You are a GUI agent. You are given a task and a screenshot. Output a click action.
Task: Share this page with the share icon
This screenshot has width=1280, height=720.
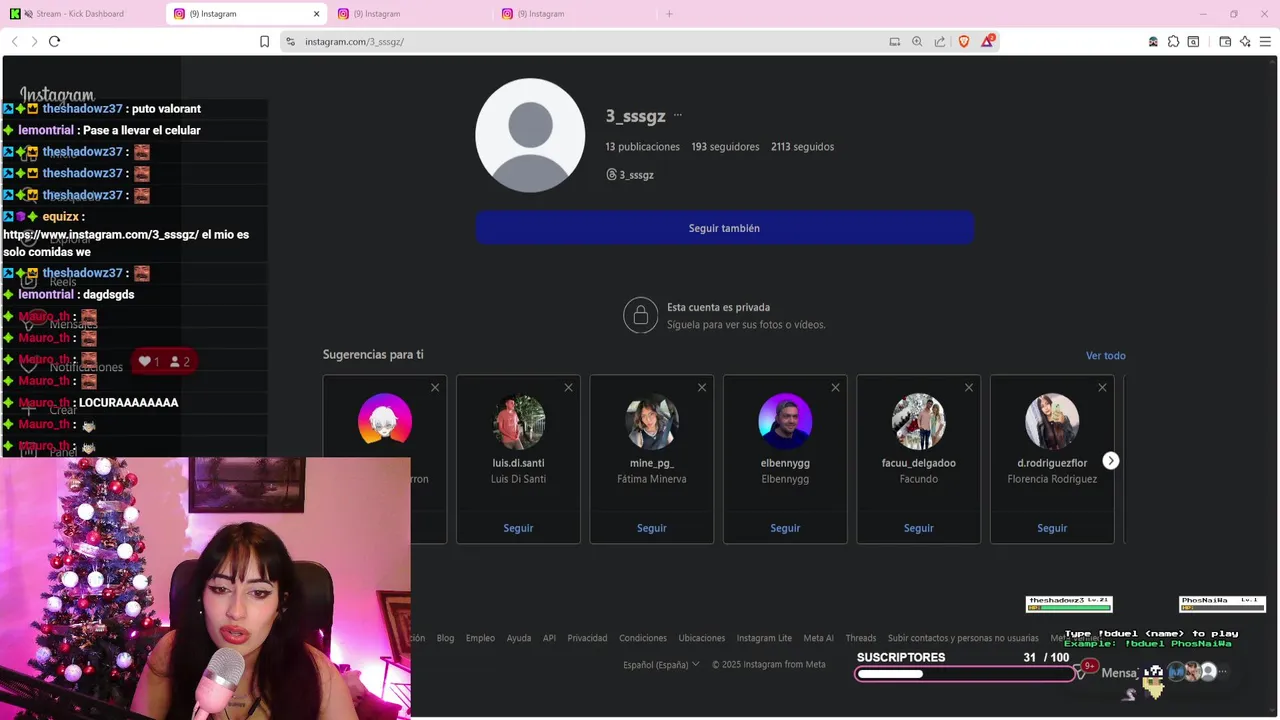[x=940, y=41]
